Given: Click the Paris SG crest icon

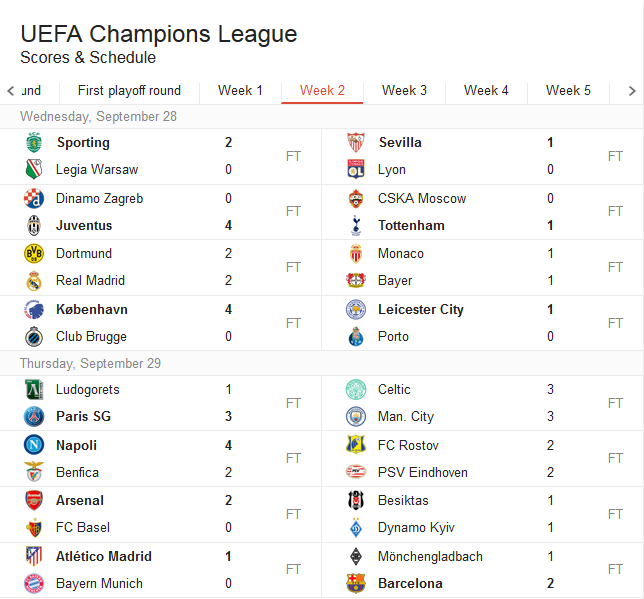Looking at the screenshot, I should click(35, 417).
